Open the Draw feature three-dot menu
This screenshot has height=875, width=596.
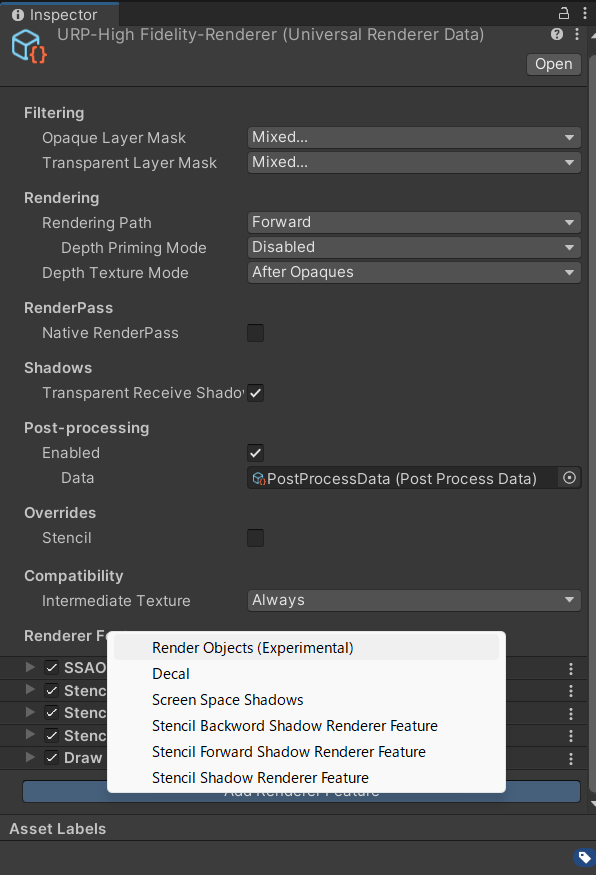[570, 759]
